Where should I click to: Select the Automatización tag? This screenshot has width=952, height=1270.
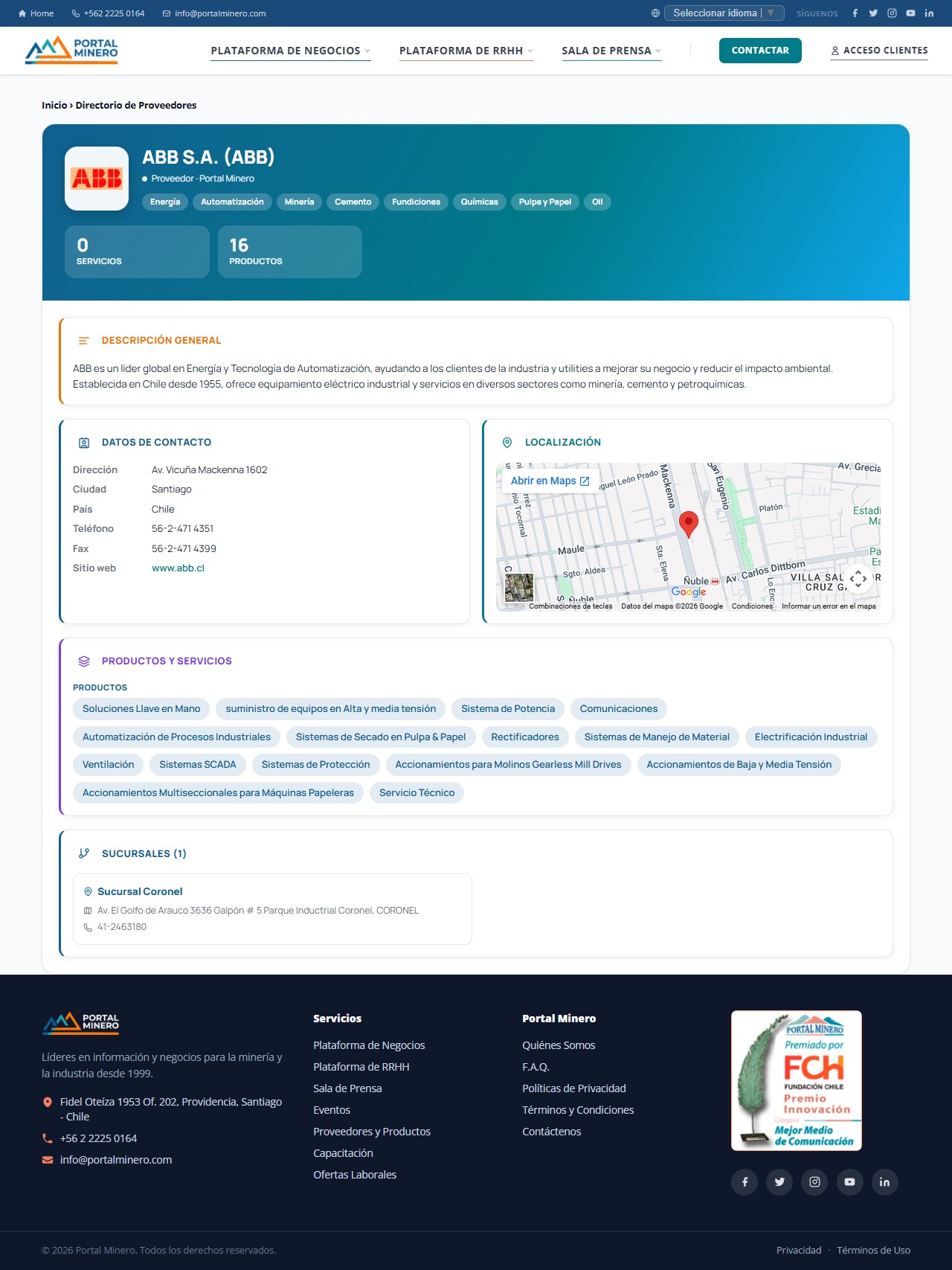tap(232, 202)
